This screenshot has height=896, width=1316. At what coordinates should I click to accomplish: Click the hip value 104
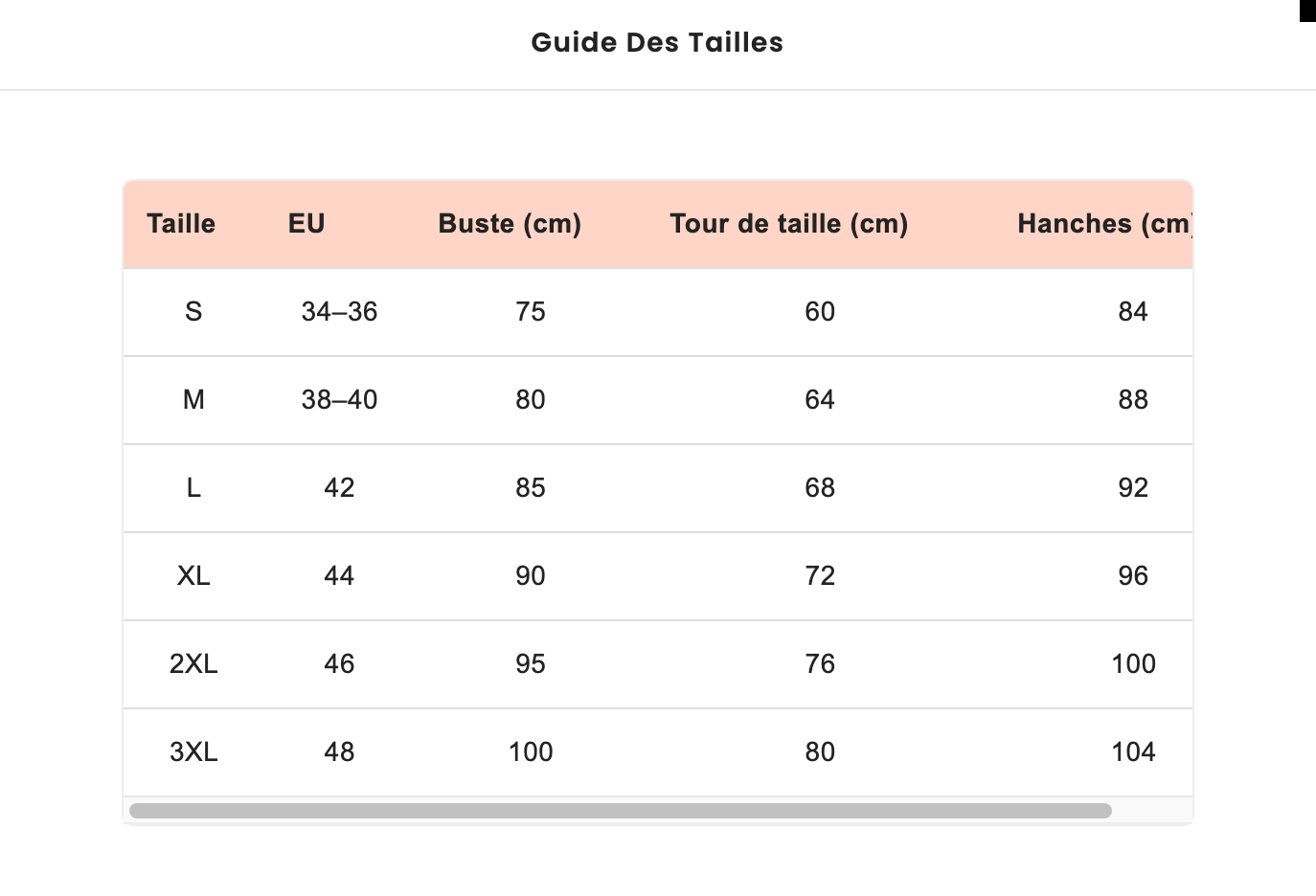coord(1133,751)
